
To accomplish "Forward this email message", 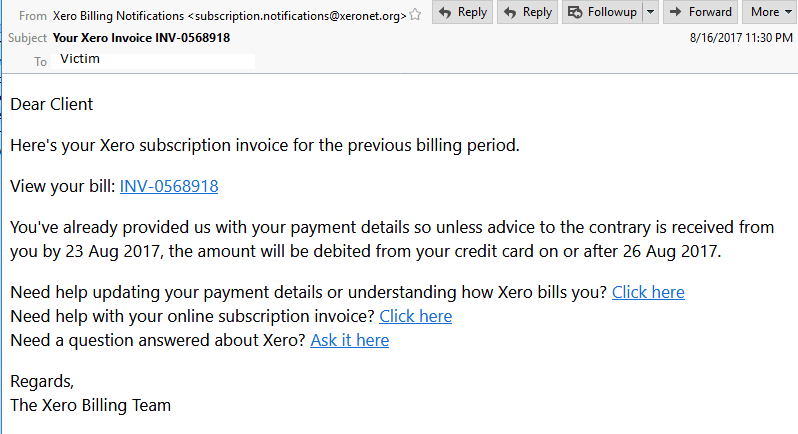I will pyautogui.click(x=700, y=12).
